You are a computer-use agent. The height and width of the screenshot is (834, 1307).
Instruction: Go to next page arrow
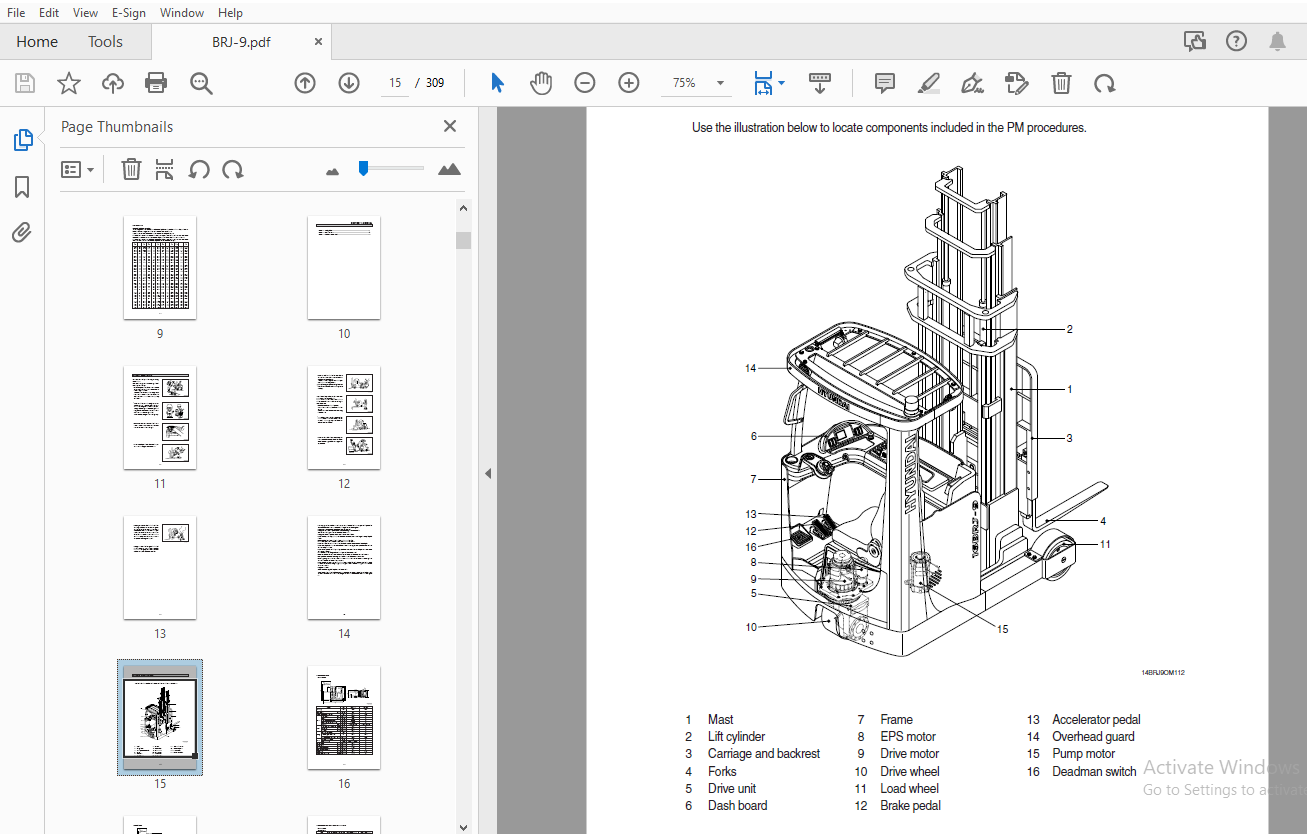[349, 83]
